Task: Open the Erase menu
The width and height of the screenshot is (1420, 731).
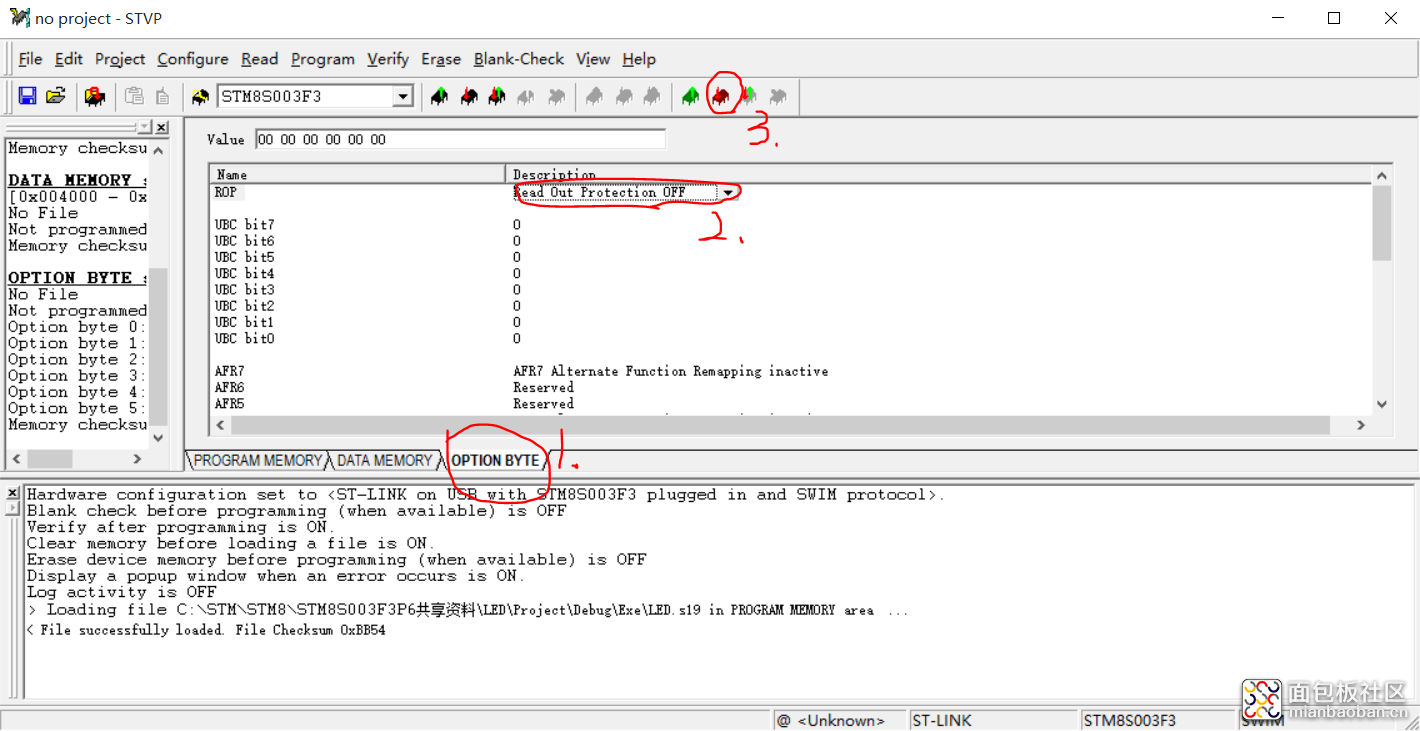Action: pos(441,59)
